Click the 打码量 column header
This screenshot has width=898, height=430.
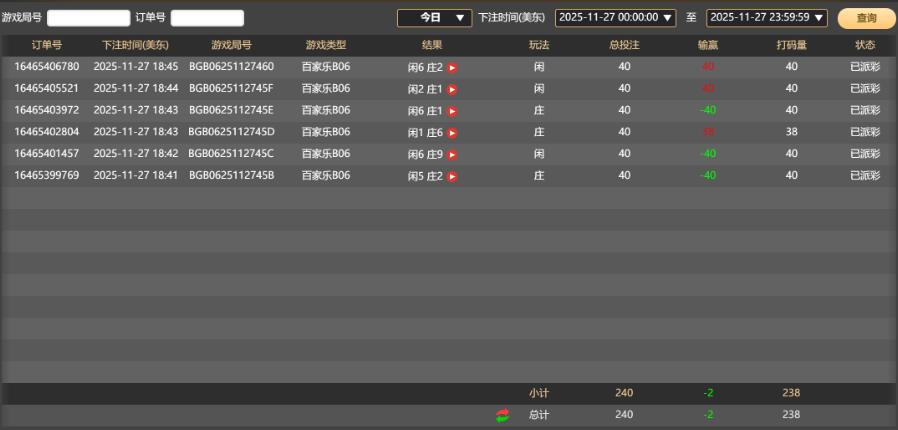point(791,46)
